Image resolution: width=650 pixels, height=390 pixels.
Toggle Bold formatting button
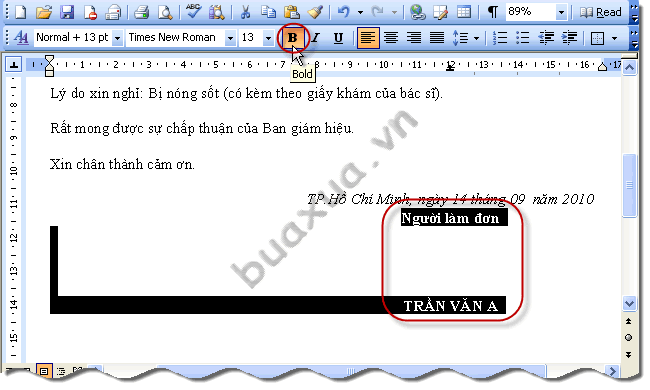(x=292, y=38)
